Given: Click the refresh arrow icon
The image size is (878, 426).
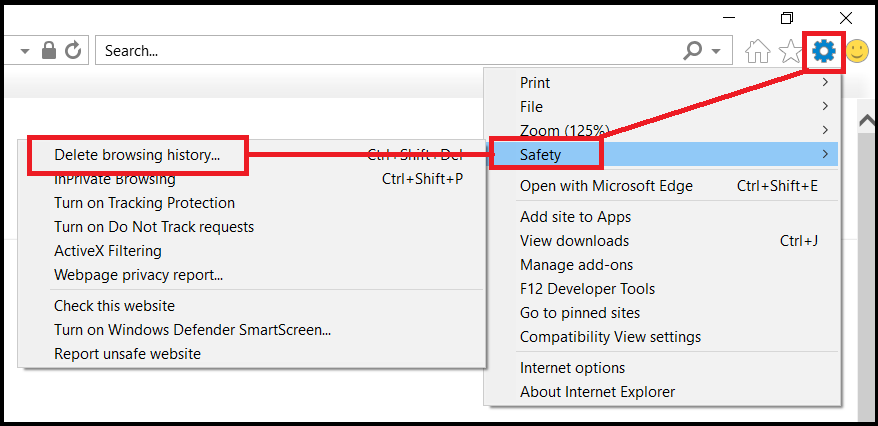Looking at the screenshot, I should [x=73, y=50].
